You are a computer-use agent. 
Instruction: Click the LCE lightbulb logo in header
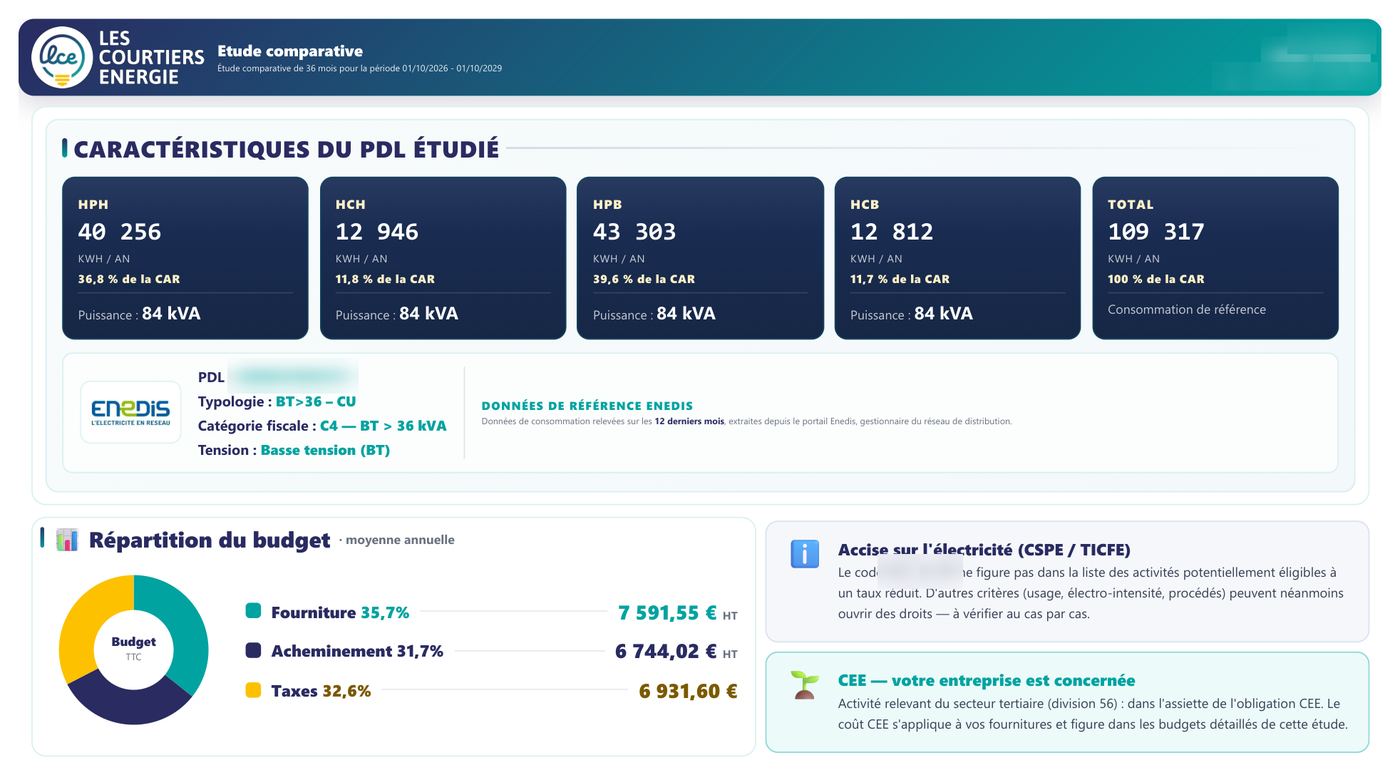(62, 57)
